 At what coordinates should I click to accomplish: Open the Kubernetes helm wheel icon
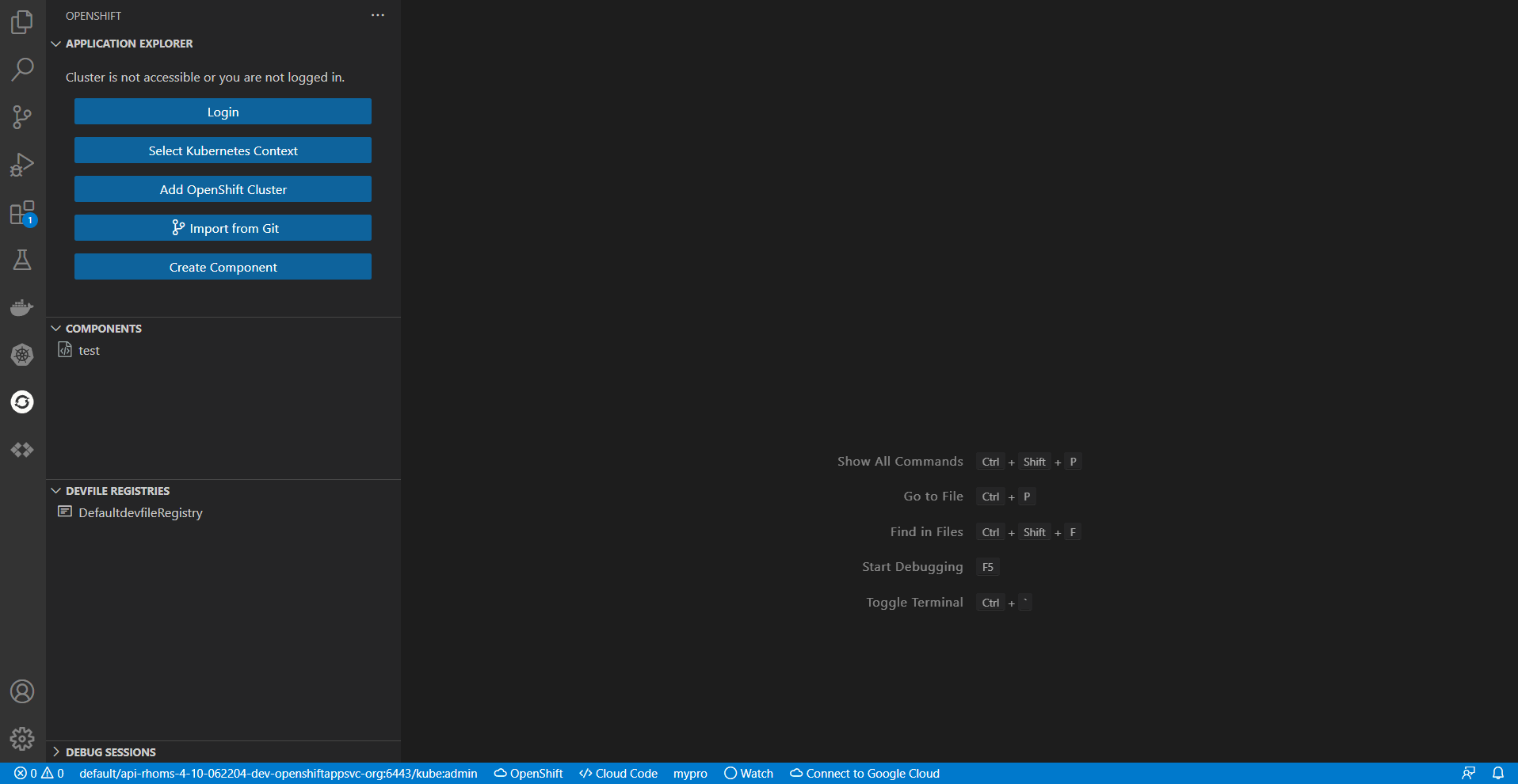(x=22, y=355)
